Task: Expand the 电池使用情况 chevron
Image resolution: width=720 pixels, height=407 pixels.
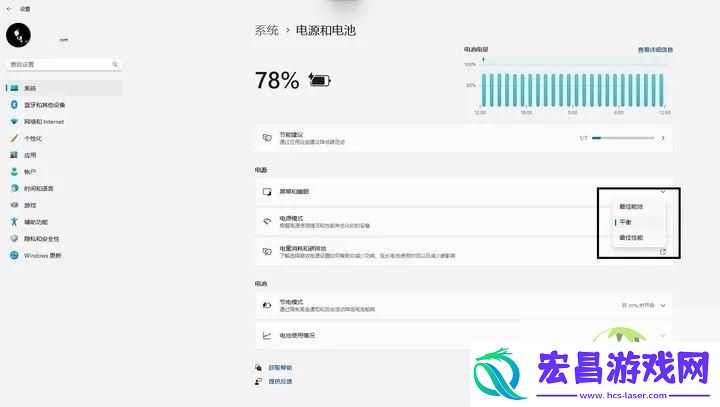Action: click(x=663, y=336)
